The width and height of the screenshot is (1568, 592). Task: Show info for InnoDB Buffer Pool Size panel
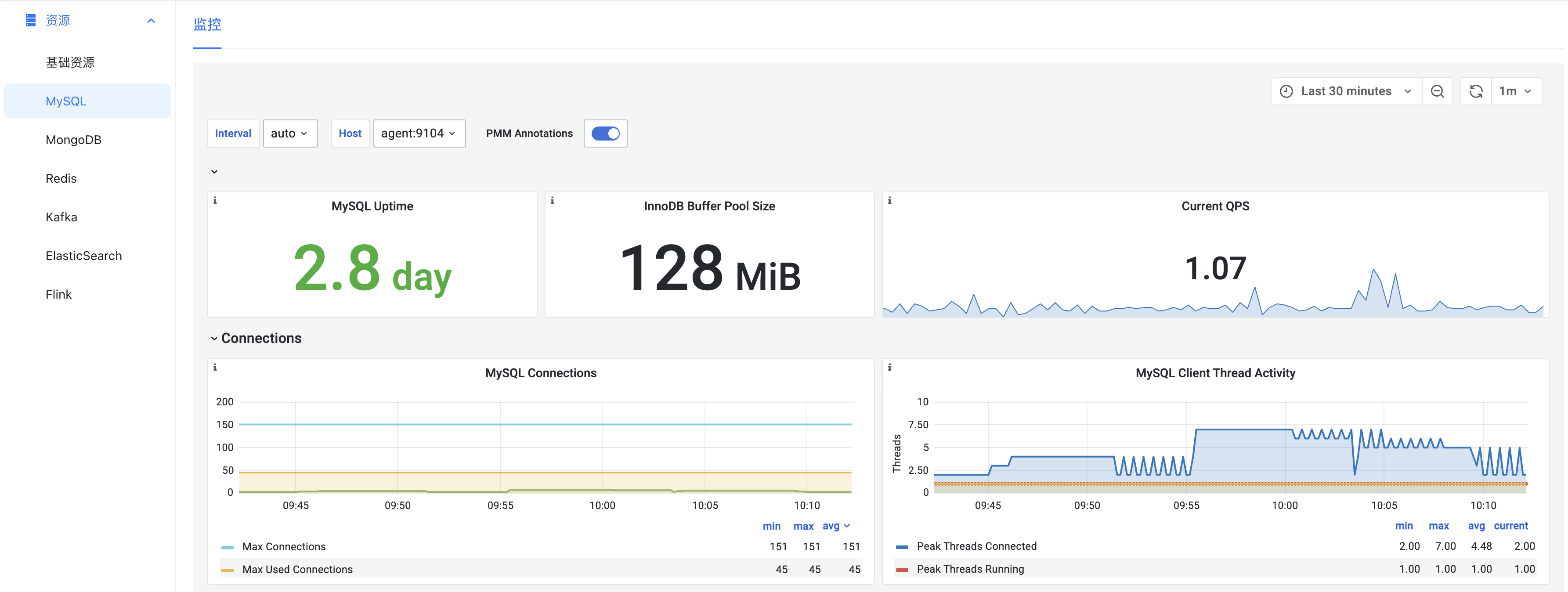click(x=552, y=200)
